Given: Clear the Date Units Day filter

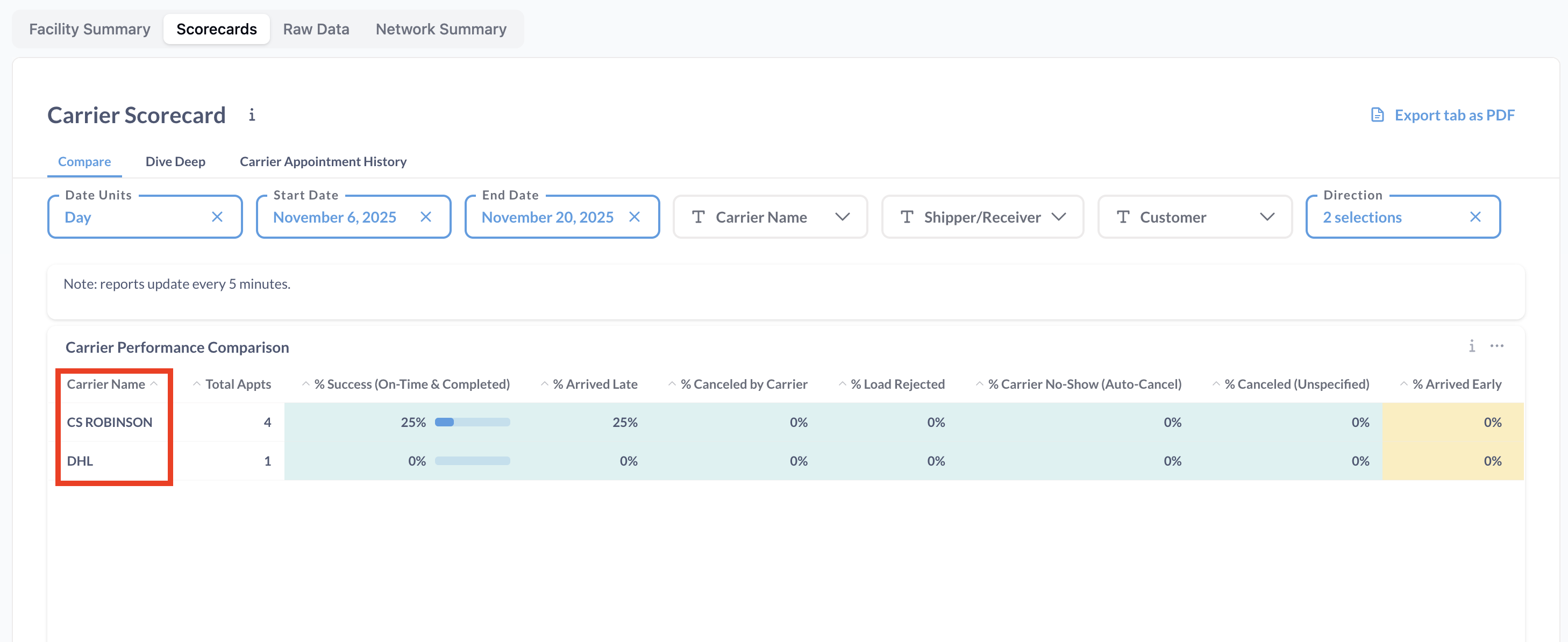Looking at the screenshot, I should coord(217,217).
